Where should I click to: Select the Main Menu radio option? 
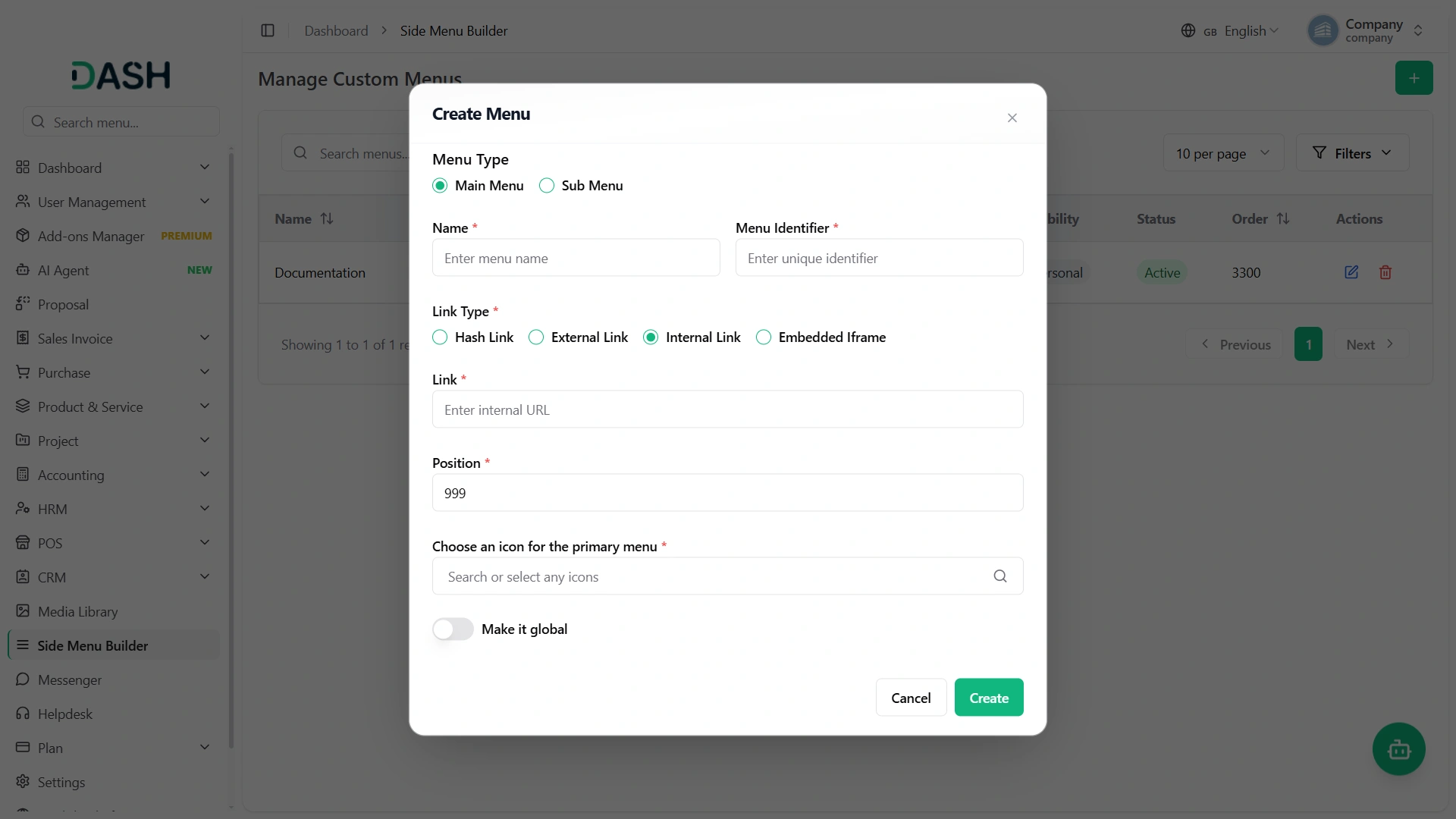coord(440,186)
